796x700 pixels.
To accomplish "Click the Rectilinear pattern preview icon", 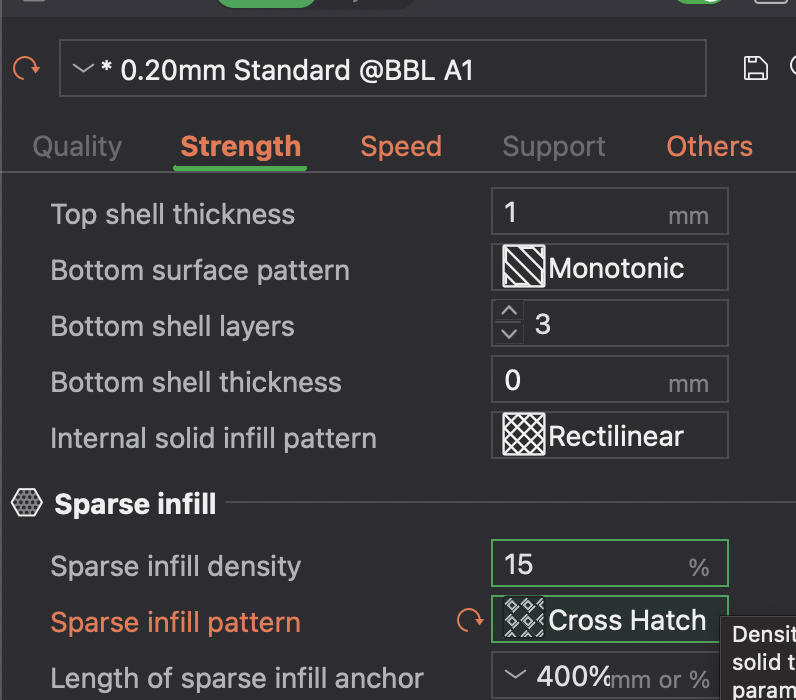I will [524, 436].
